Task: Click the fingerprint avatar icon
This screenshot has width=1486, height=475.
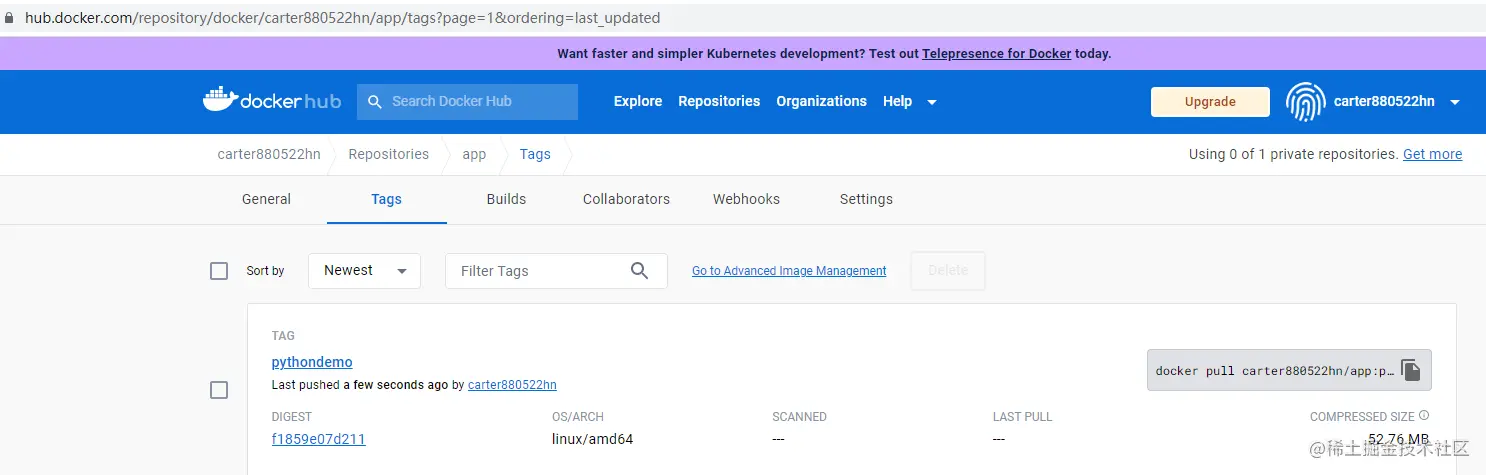Action: pos(1305,102)
